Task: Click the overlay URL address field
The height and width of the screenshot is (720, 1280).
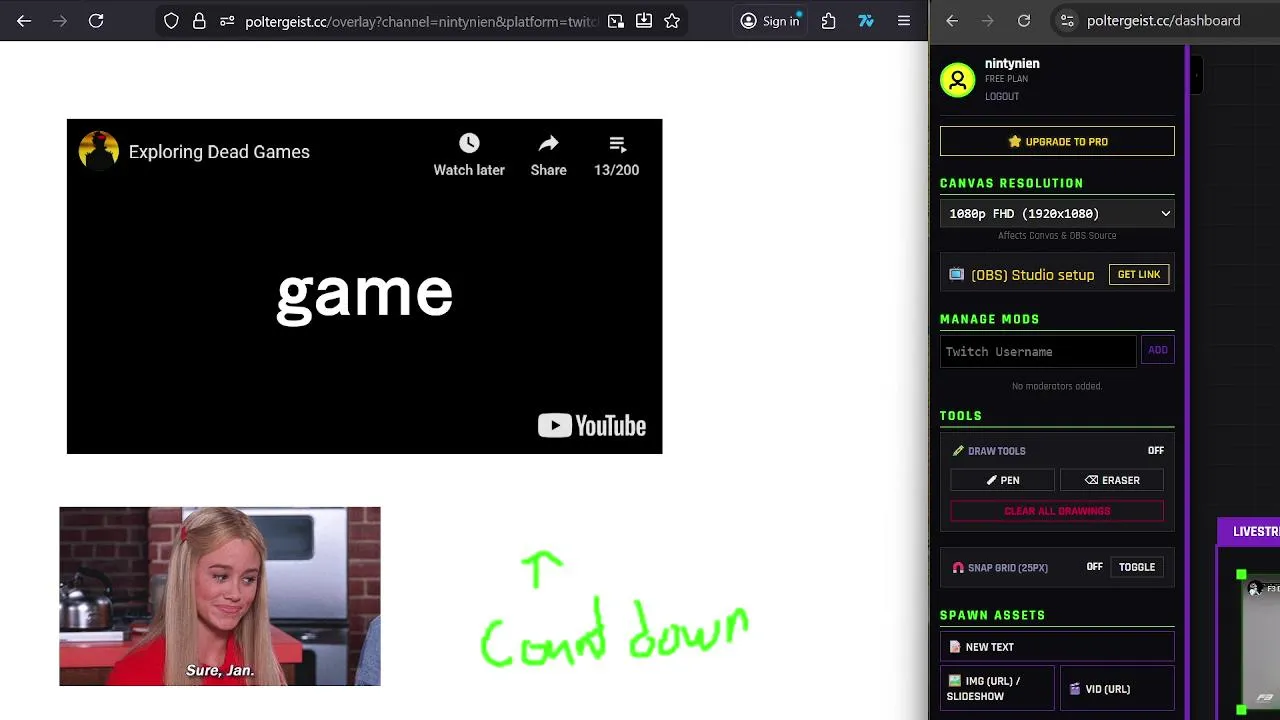Action: [x=421, y=21]
